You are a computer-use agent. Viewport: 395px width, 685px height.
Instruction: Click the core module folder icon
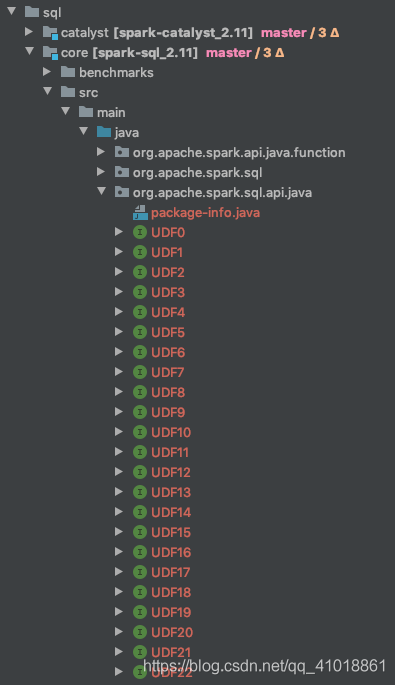pos(50,53)
